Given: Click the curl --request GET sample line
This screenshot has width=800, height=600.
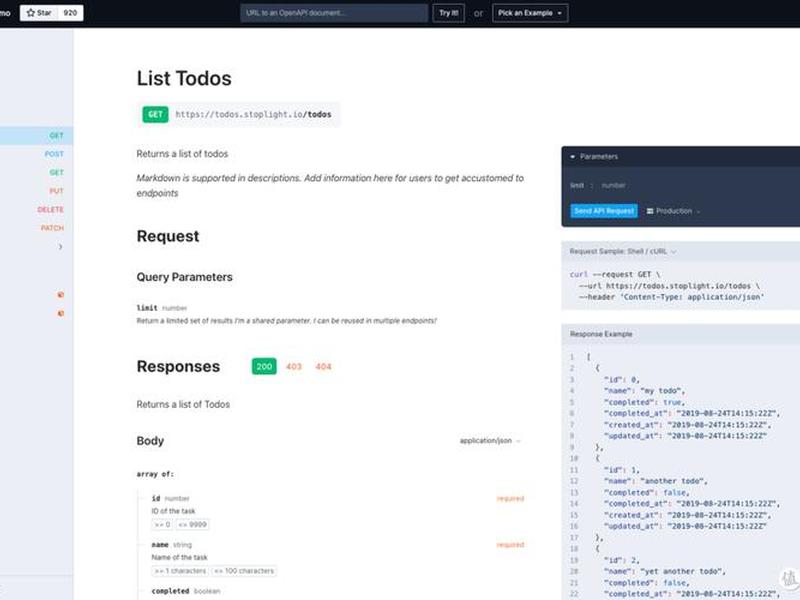Looking at the screenshot, I should [615, 274].
